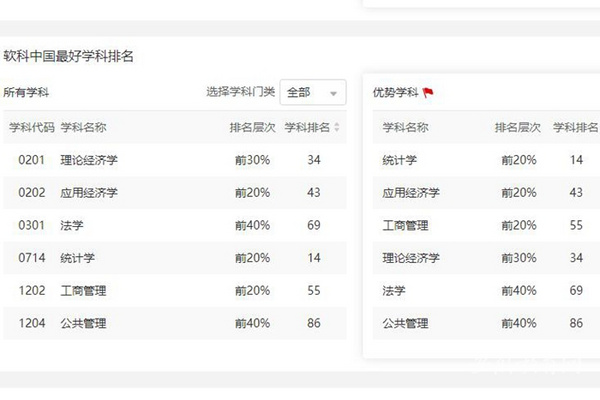Select subject code 0301
This screenshot has height=400, width=600.
click(x=32, y=225)
